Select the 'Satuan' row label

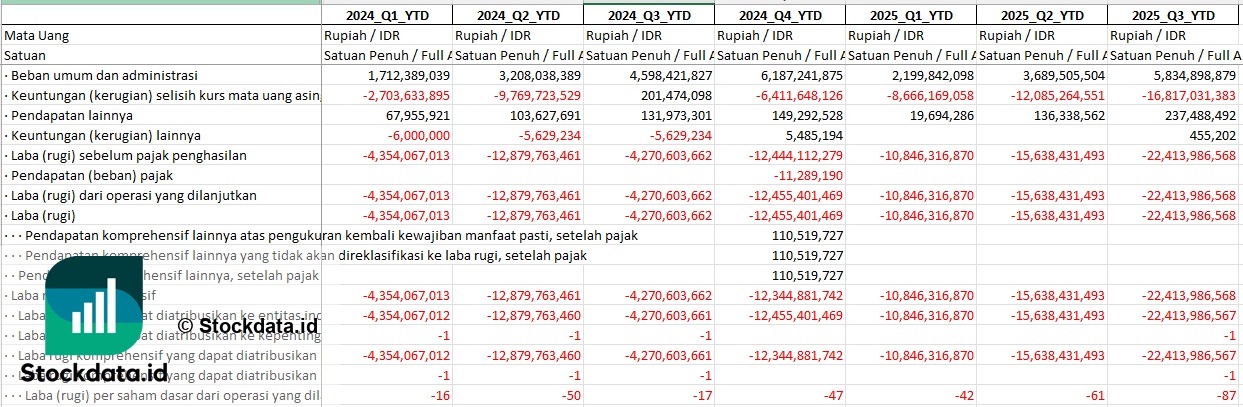tap(26, 56)
